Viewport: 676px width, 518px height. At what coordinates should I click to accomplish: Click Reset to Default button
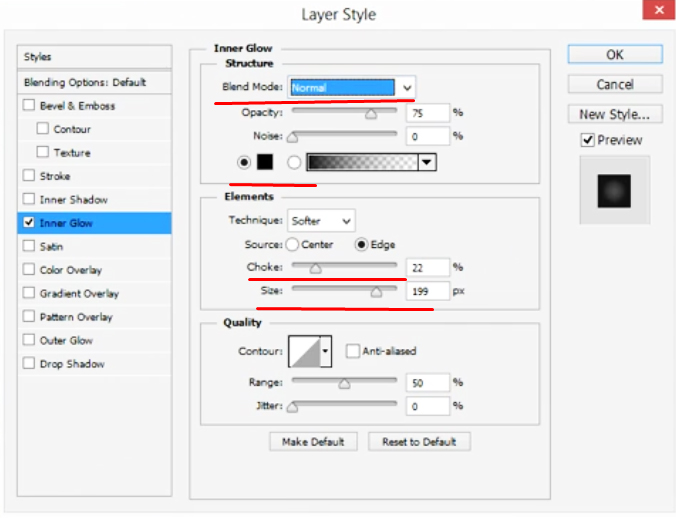[419, 442]
